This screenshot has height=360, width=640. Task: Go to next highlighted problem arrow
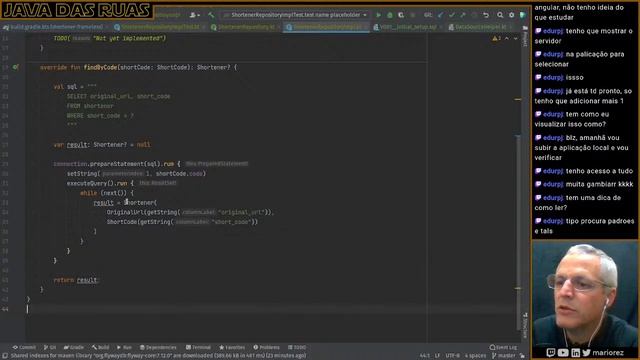click(x=516, y=38)
